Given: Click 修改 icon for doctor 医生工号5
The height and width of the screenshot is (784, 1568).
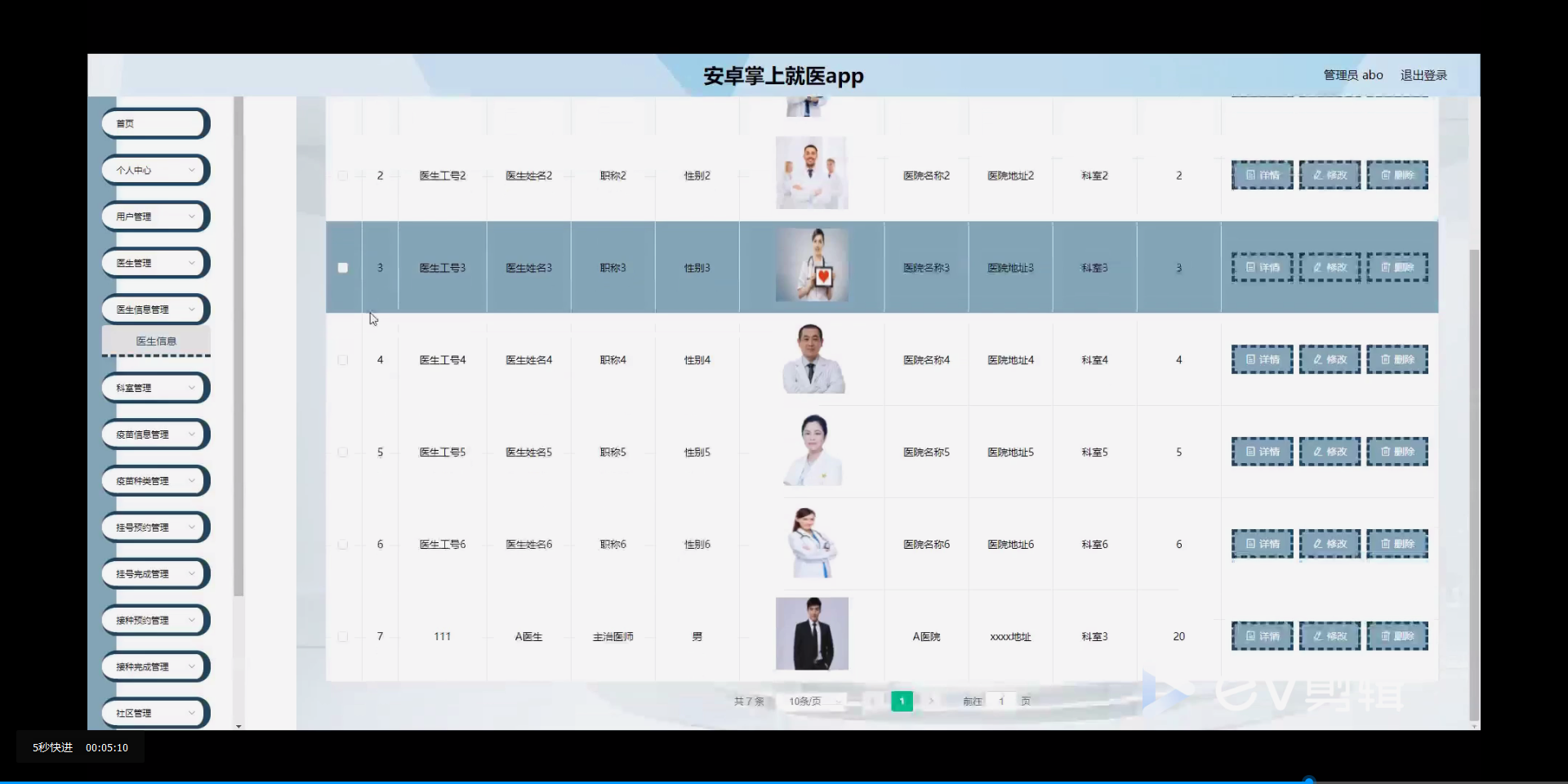Looking at the screenshot, I should pyautogui.click(x=1329, y=452).
